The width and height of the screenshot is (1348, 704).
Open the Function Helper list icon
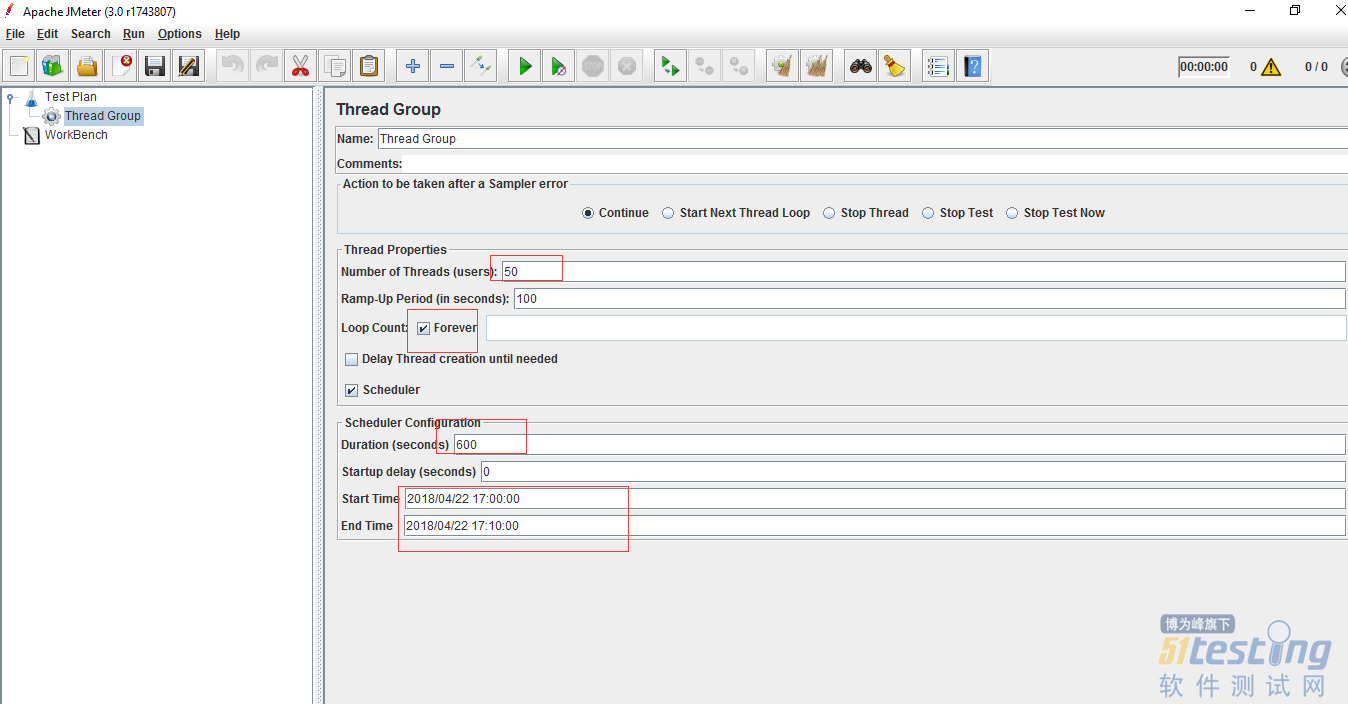pyautogui.click(x=938, y=67)
